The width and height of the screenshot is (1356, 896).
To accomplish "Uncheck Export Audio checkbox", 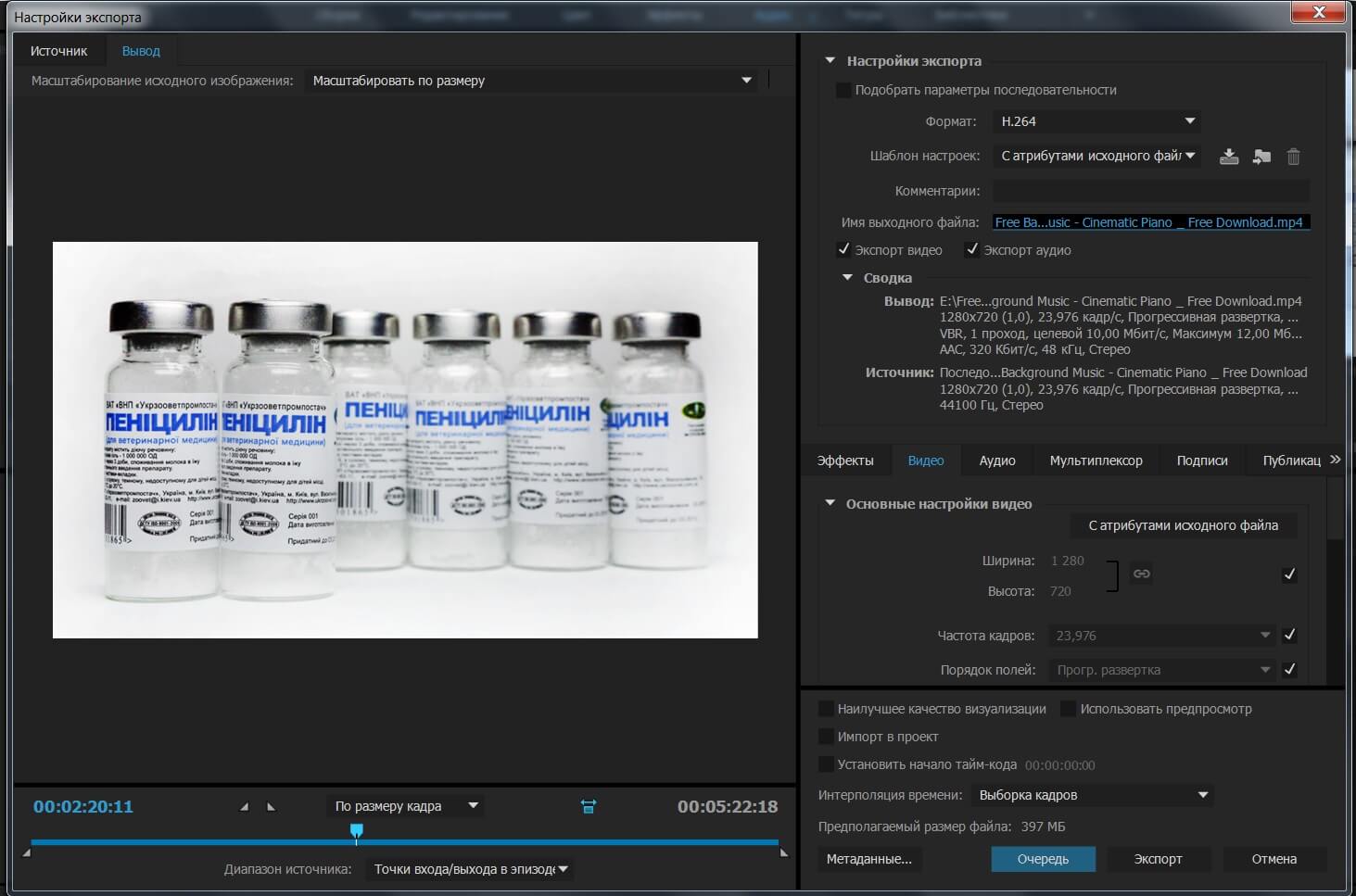I will (x=971, y=249).
